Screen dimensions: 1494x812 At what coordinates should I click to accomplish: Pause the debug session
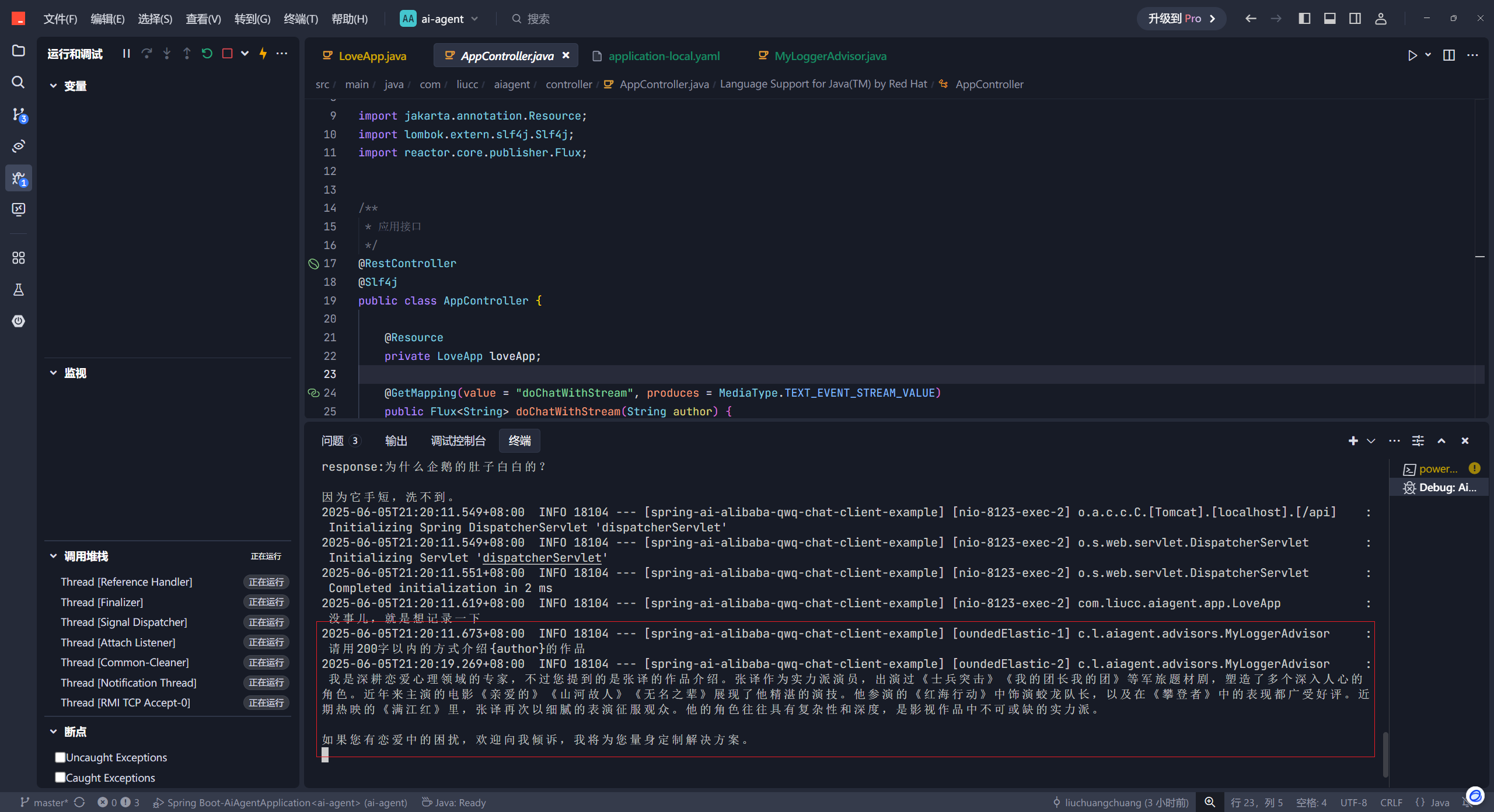tap(126, 54)
